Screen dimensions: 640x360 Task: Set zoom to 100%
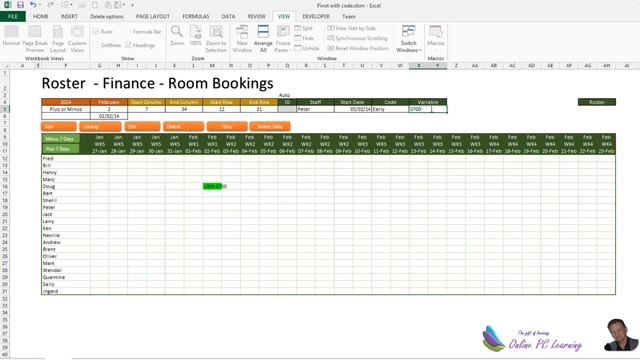[196, 36]
